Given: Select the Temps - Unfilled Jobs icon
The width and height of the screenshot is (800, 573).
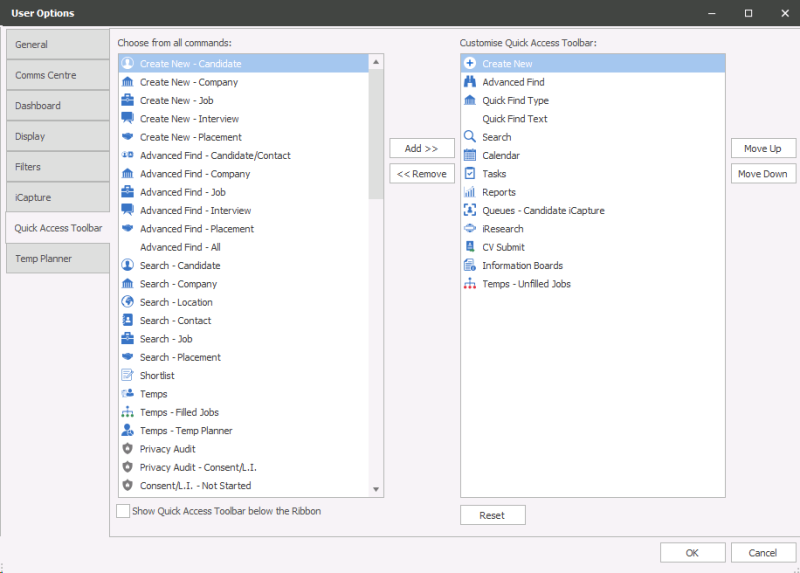Looking at the screenshot, I should pyautogui.click(x=470, y=284).
